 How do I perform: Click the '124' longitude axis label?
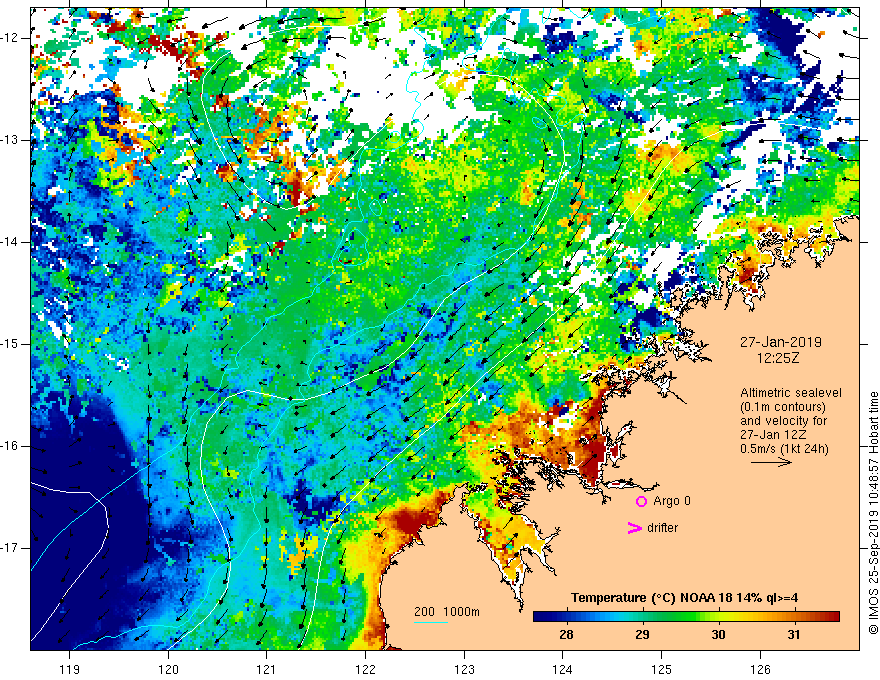563,670
